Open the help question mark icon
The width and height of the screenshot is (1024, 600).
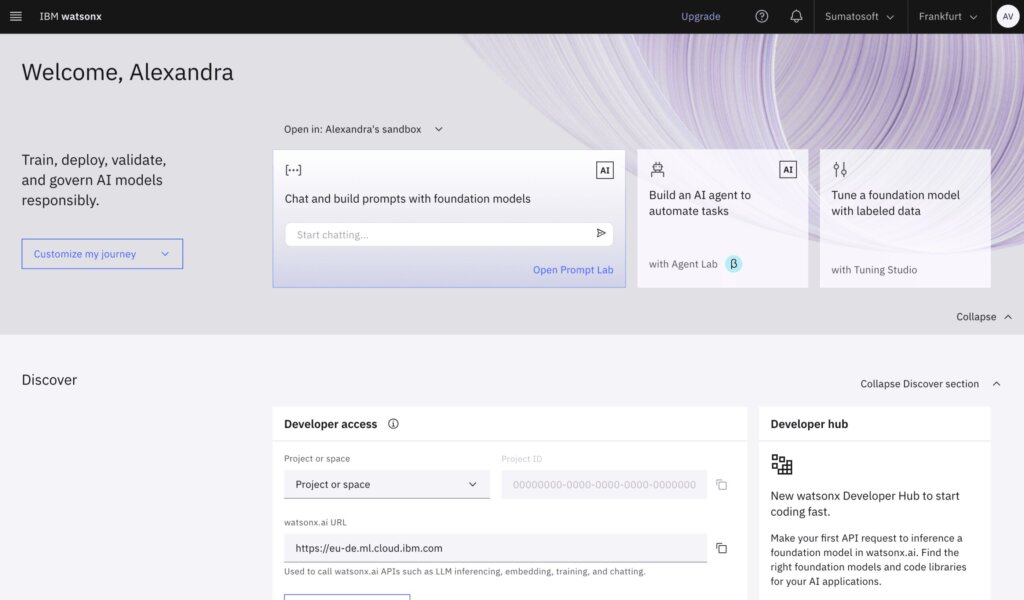(x=761, y=16)
